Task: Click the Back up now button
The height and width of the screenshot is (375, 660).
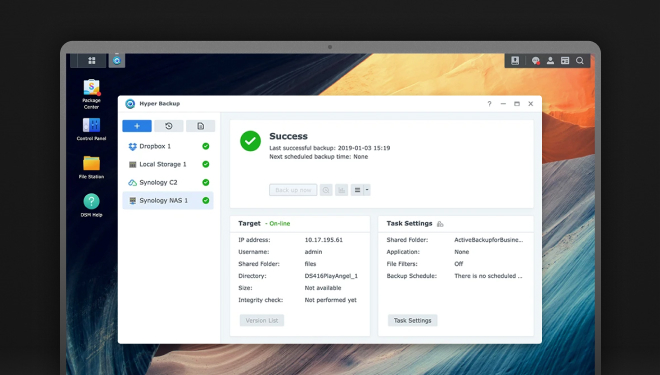Action: click(x=293, y=190)
